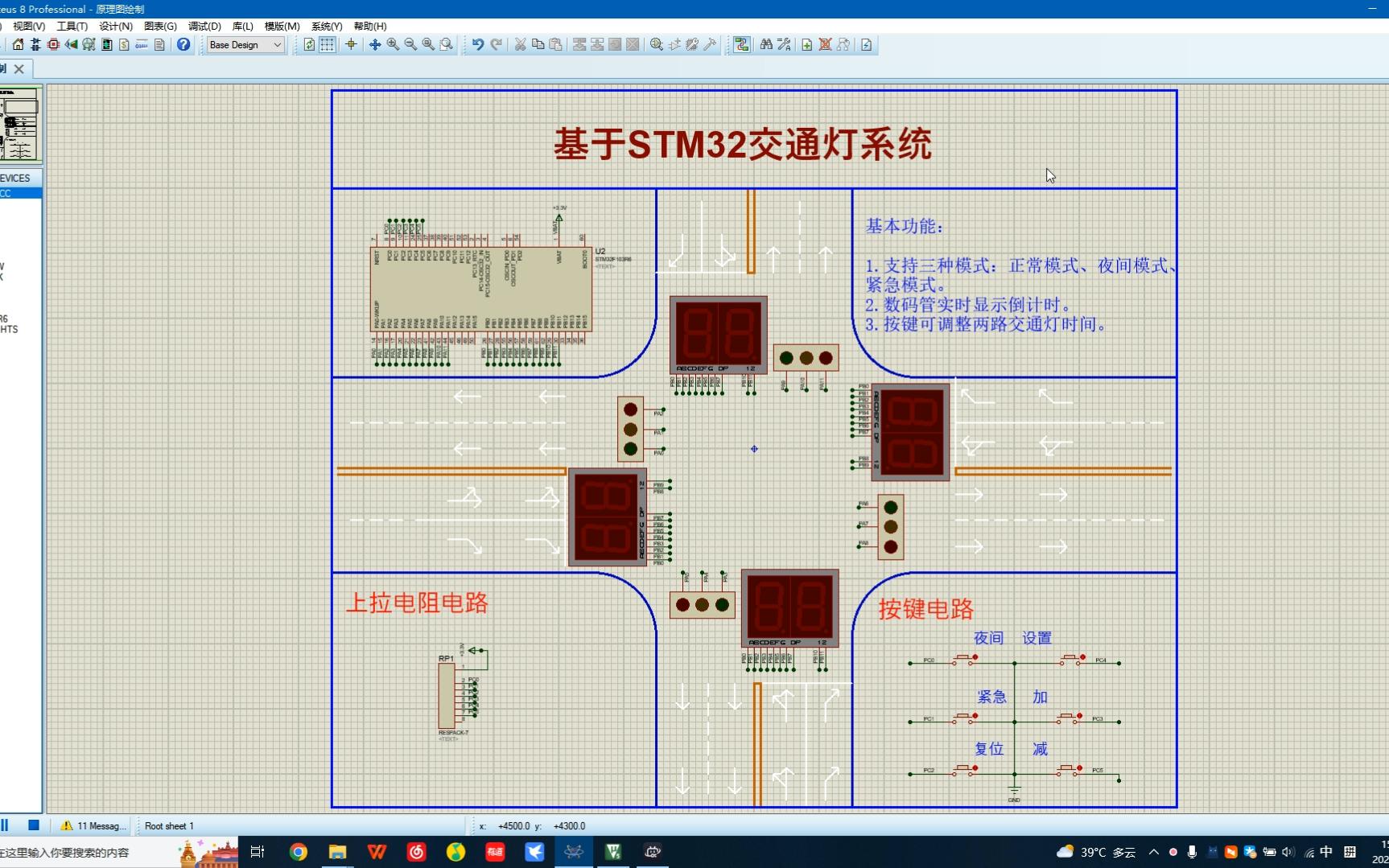Expand hidden system tray icons
The image size is (1389, 868).
[x=1154, y=852]
